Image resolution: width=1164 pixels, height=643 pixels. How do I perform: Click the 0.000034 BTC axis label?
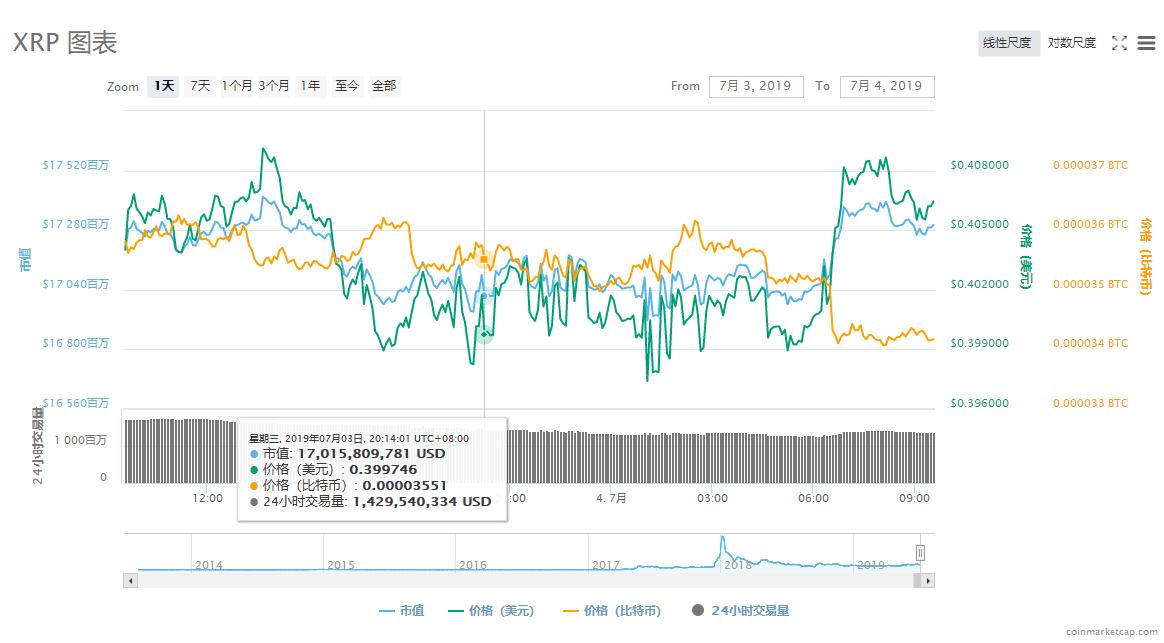coord(1090,343)
